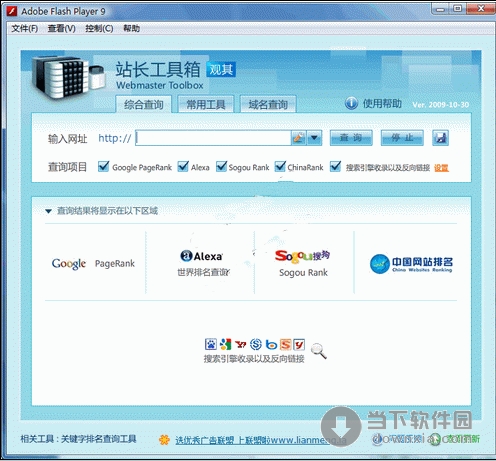The image size is (496, 461).
Task: Click the blue circular S search engine icon
Action: click(x=256, y=344)
